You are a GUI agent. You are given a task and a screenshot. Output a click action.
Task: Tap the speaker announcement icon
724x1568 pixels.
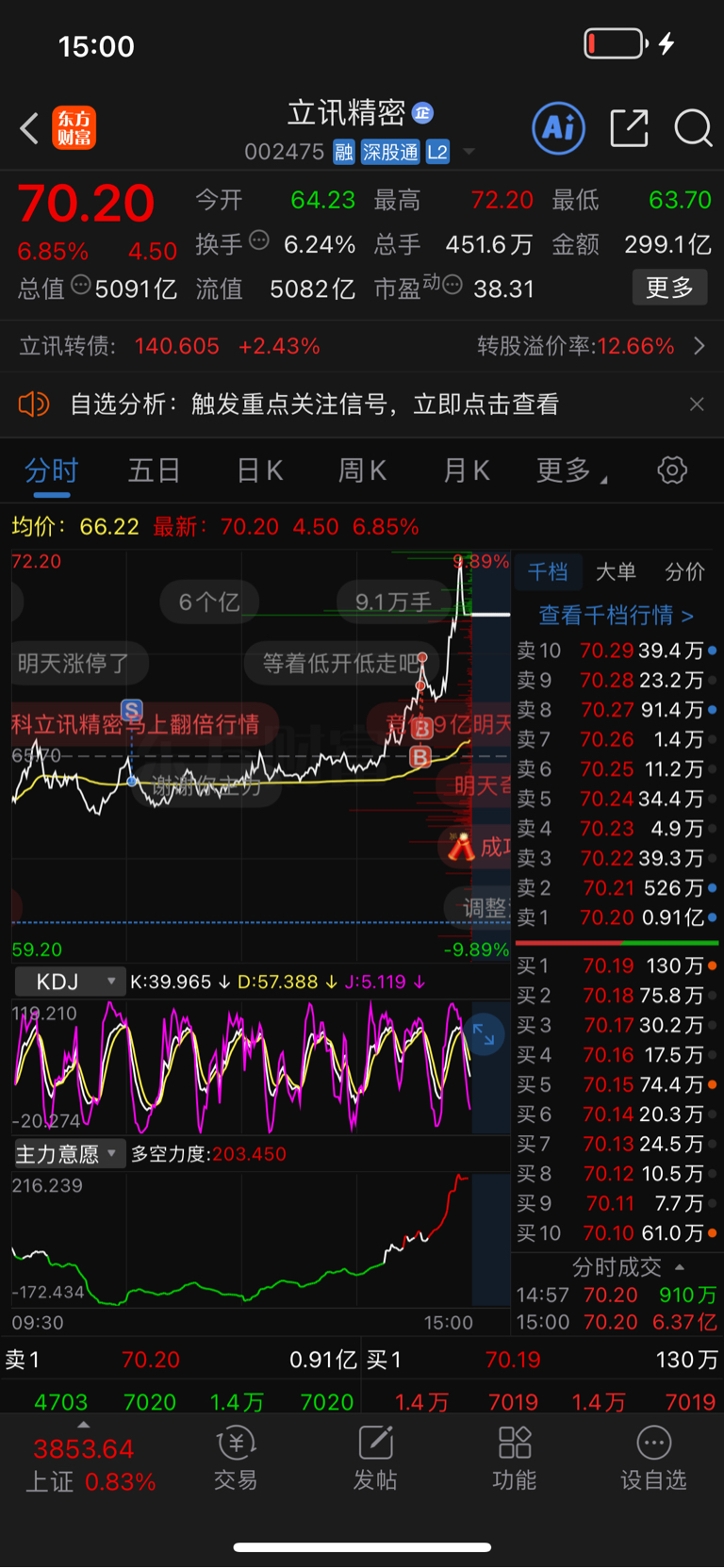33,404
